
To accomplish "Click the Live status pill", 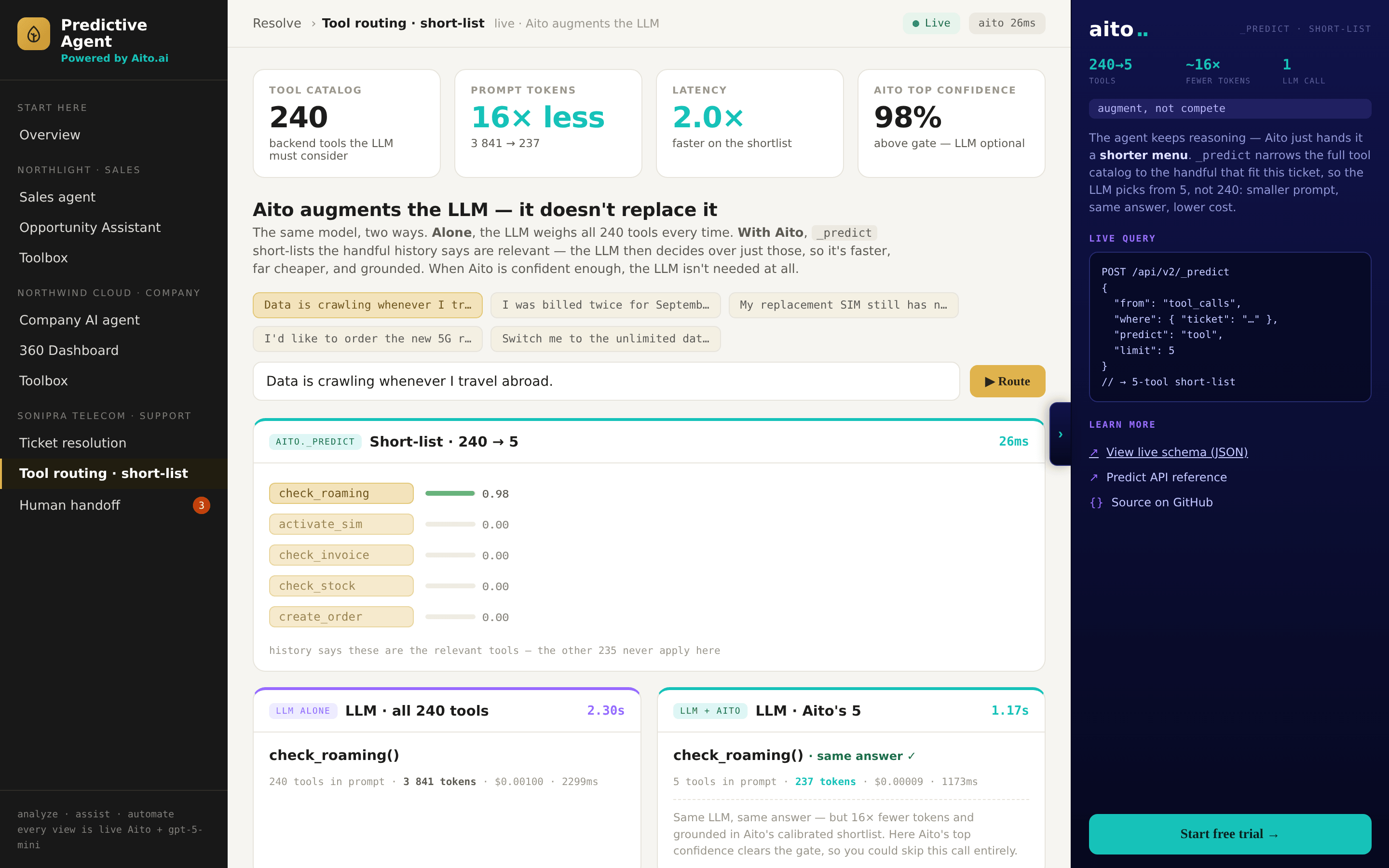I will (x=931, y=24).
